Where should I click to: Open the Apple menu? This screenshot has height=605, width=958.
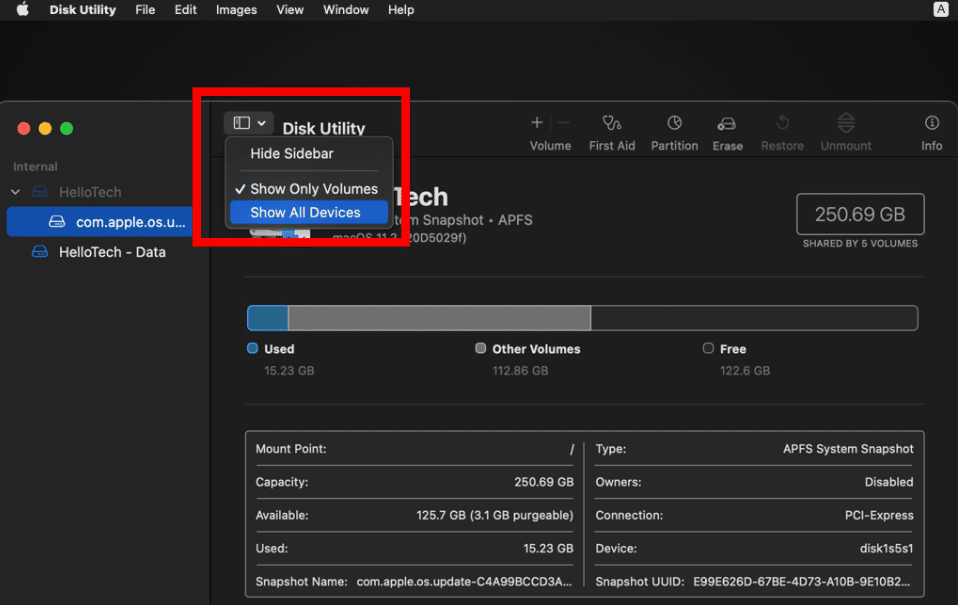(23, 10)
